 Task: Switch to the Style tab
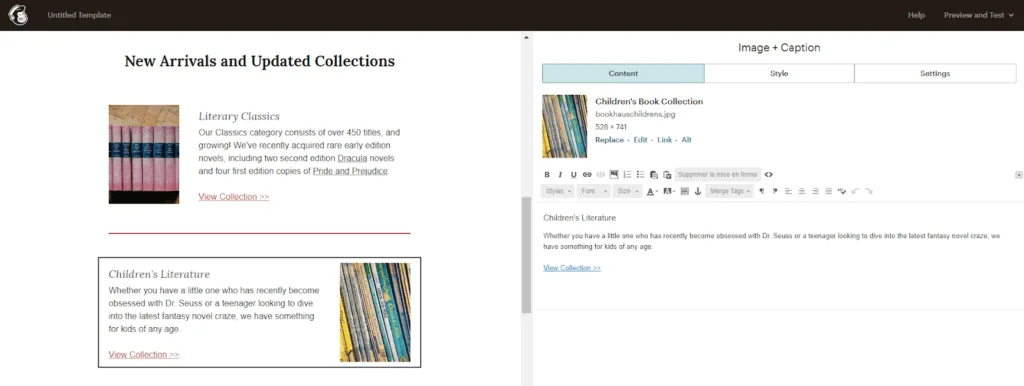point(779,74)
